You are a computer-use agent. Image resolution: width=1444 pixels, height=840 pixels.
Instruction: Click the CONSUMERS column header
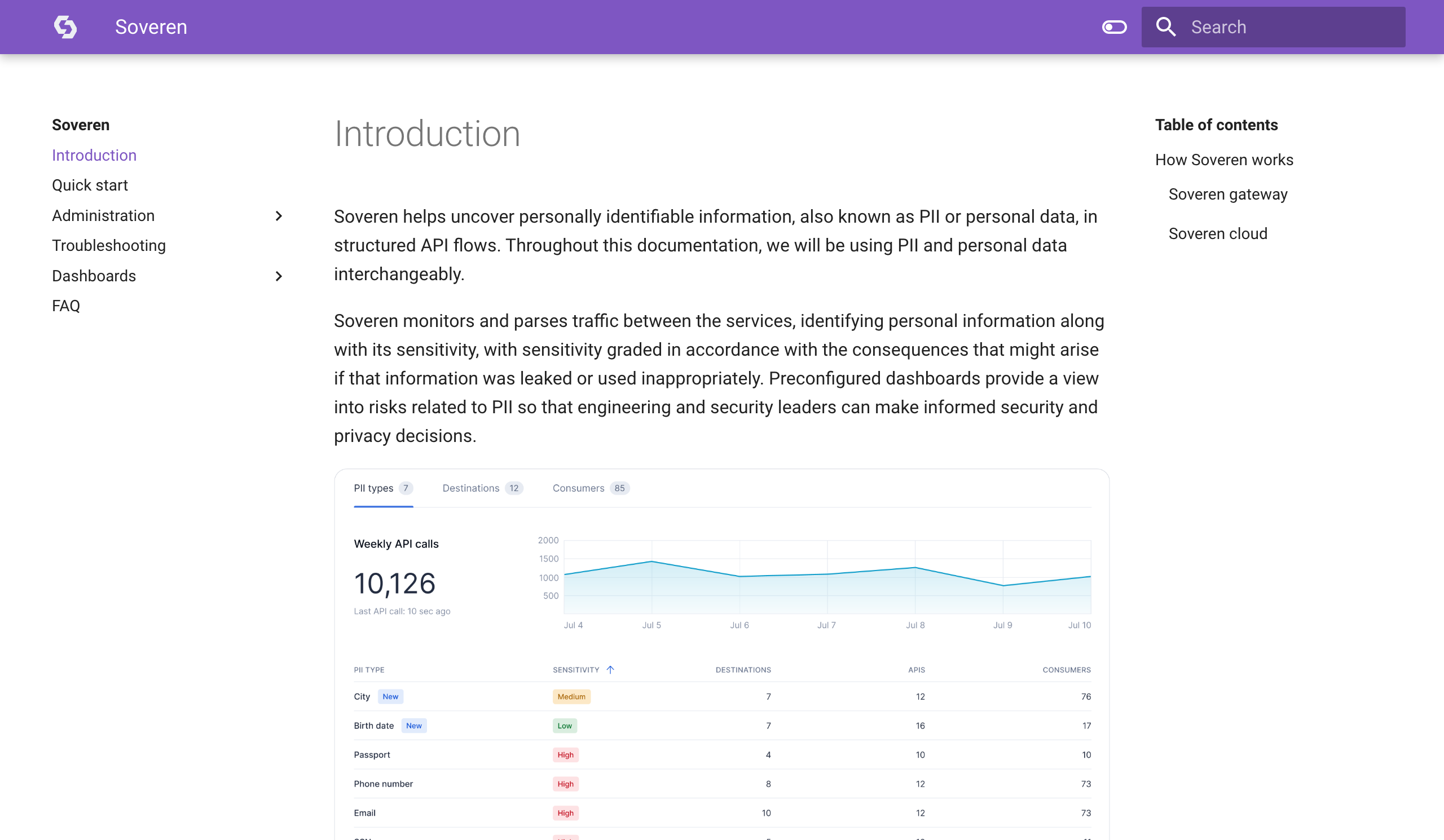tap(1067, 670)
